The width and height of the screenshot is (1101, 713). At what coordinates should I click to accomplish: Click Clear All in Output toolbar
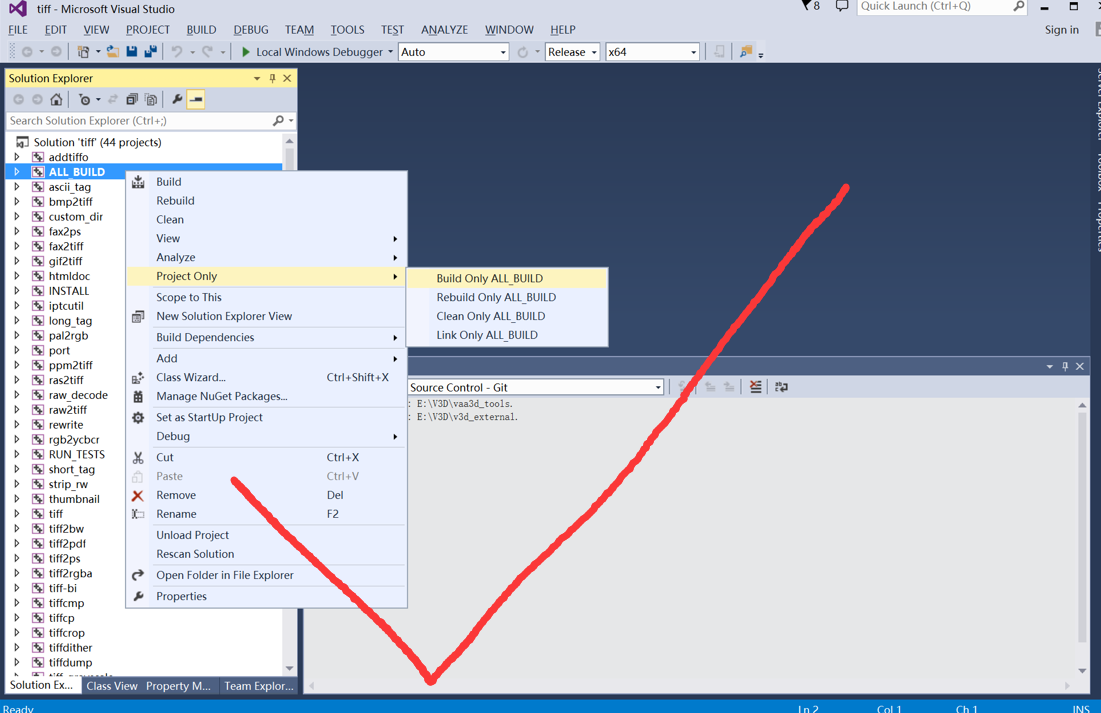(756, 387)
